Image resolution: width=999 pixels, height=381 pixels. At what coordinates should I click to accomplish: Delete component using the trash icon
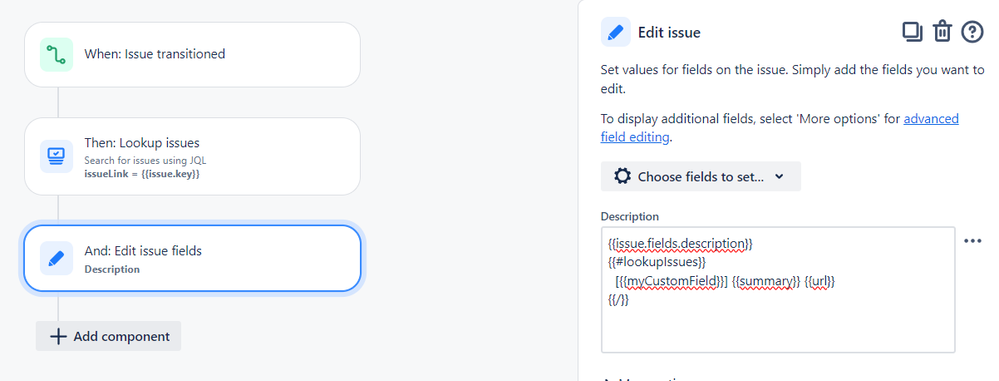[942, 32]
